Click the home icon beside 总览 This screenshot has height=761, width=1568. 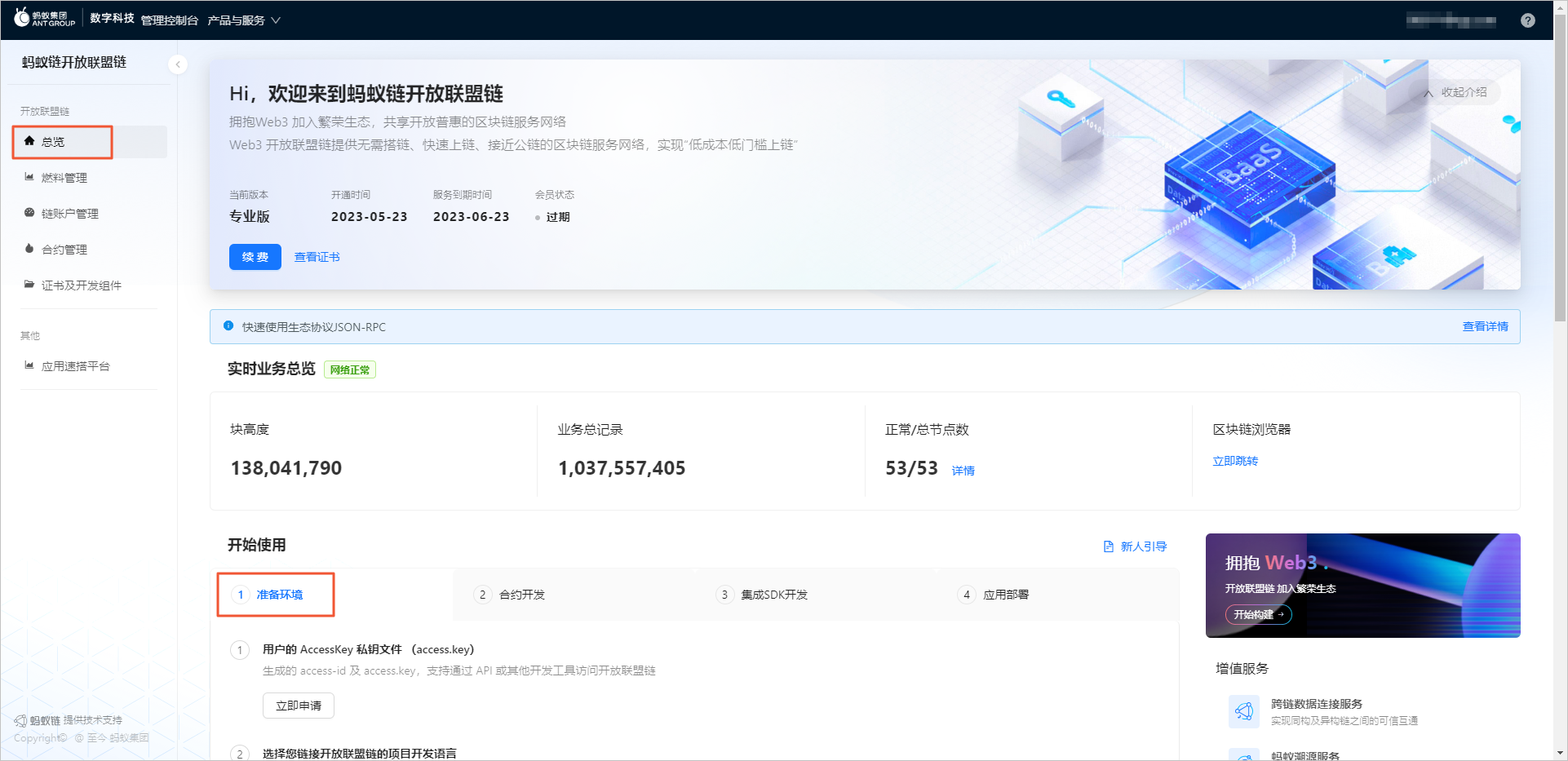(29, 141)
